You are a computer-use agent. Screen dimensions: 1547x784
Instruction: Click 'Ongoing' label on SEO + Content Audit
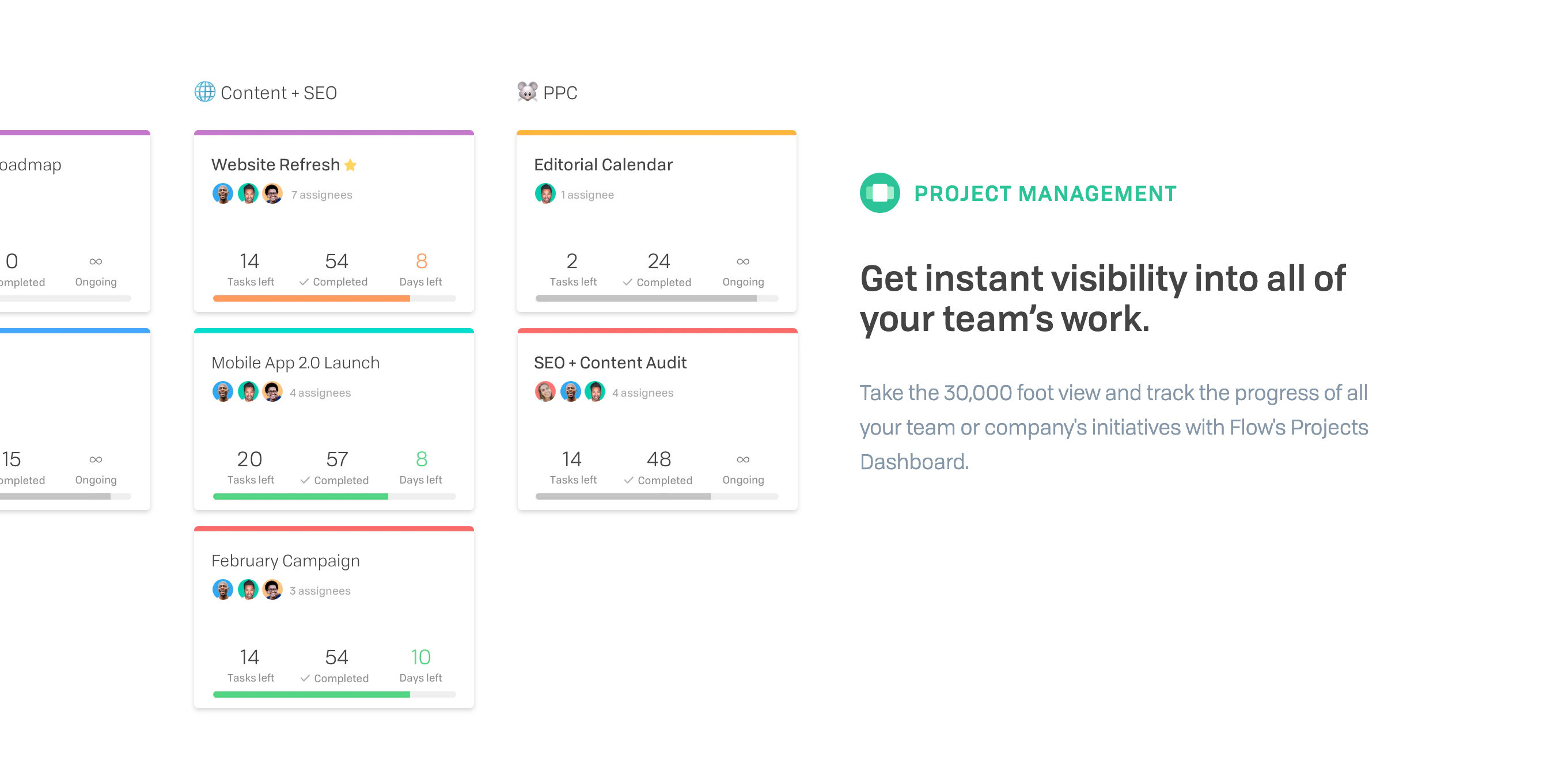tap(743, 480)
